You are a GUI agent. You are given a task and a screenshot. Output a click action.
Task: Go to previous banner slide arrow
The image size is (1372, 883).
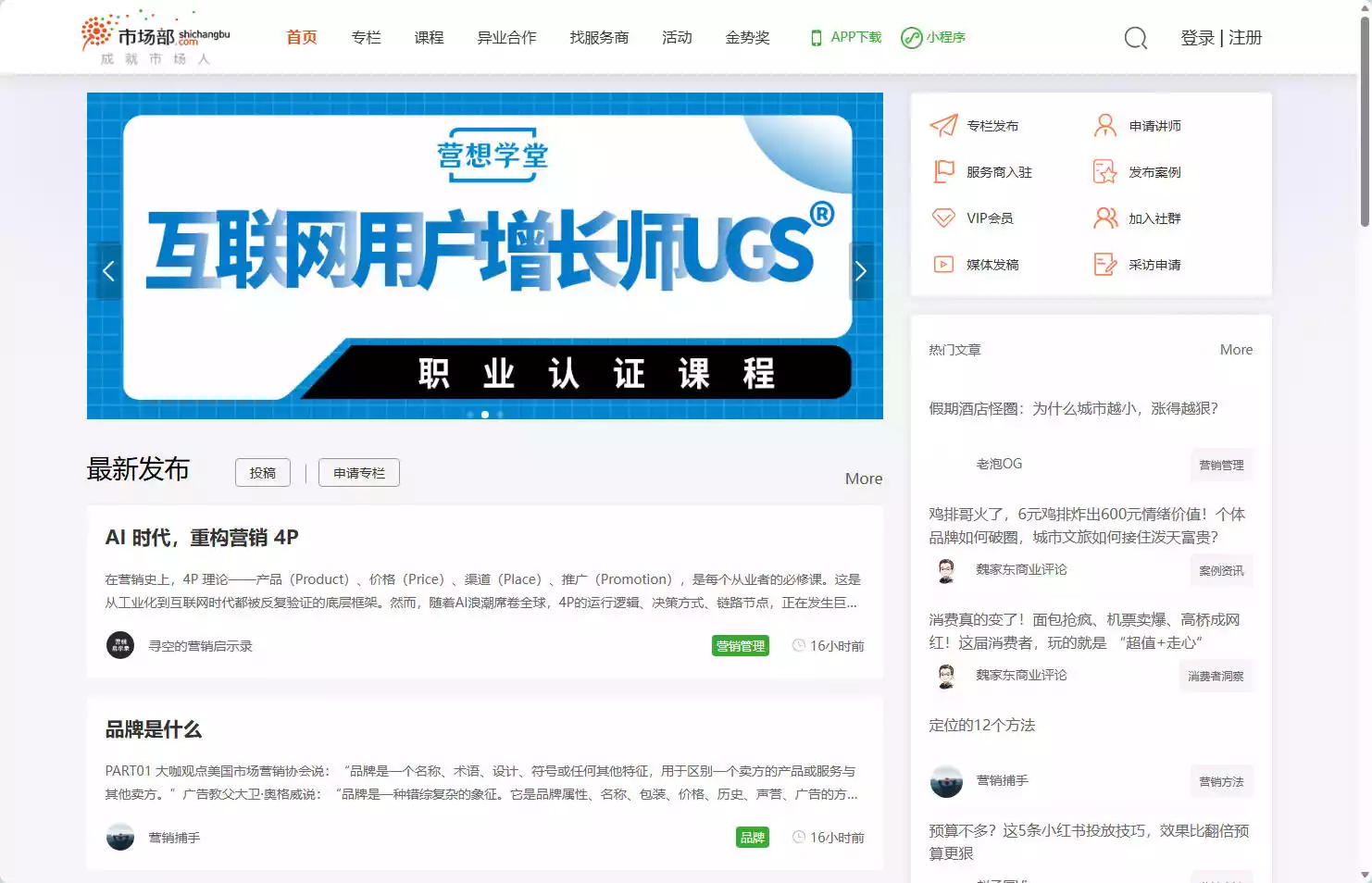coord(109,271)
